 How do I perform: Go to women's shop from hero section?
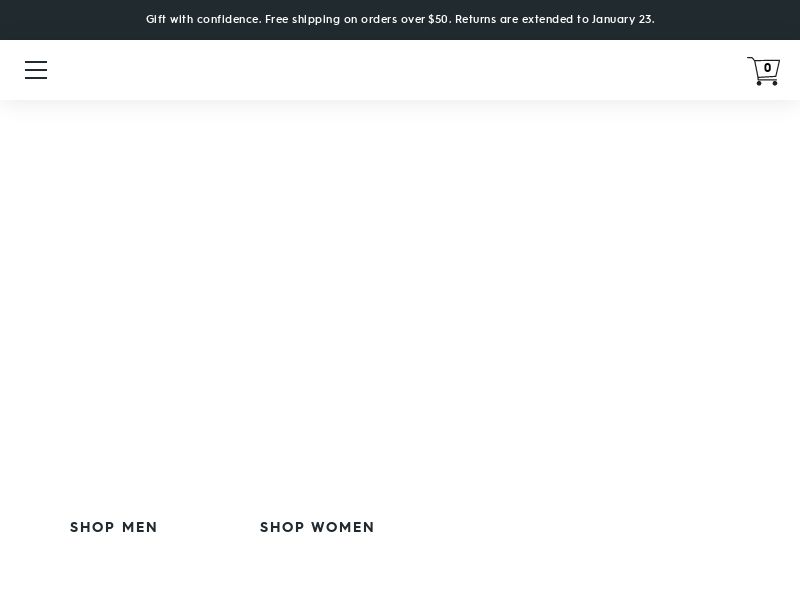tap(317, 527)
